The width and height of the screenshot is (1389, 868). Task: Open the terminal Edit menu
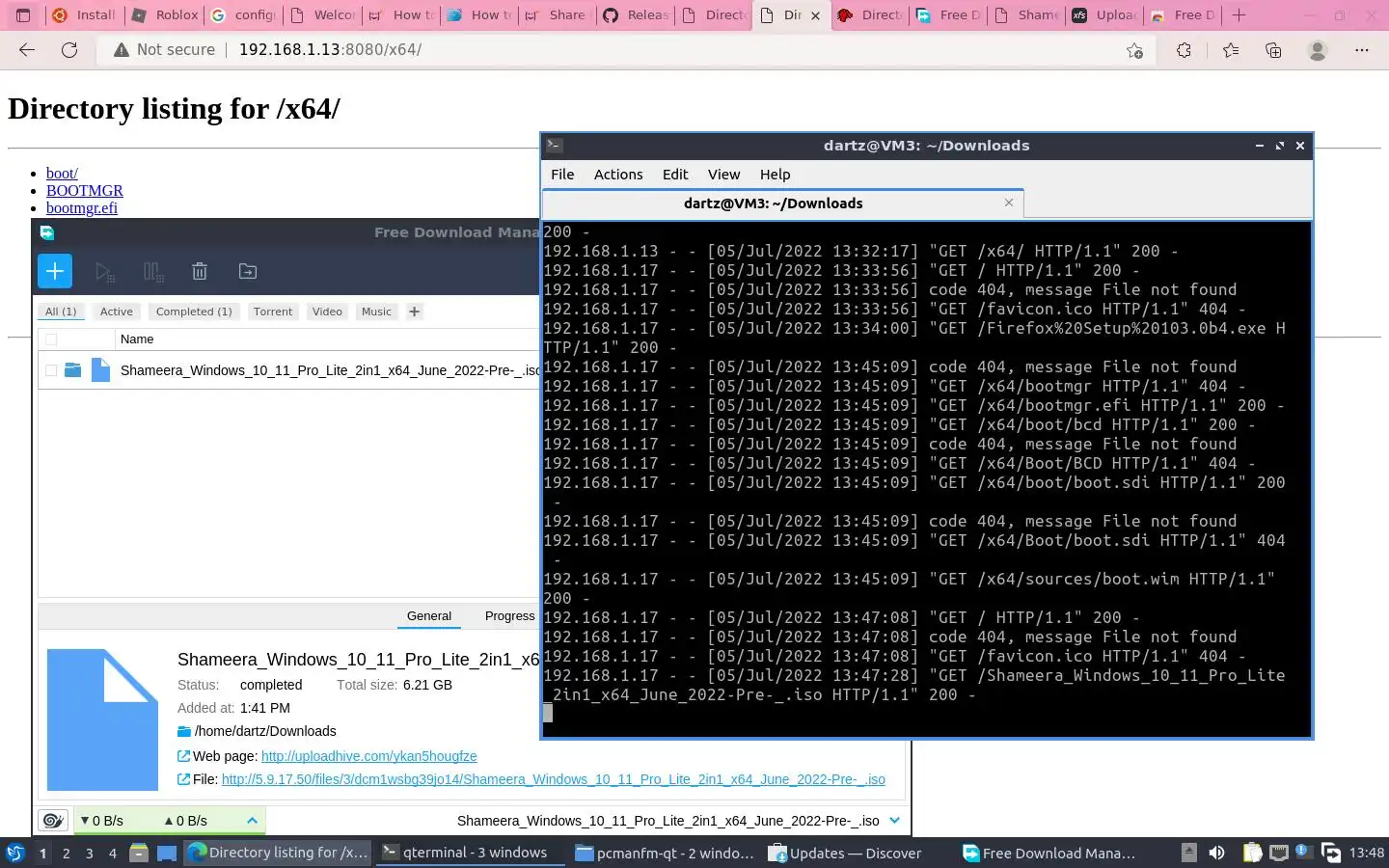tap(675, 175)
